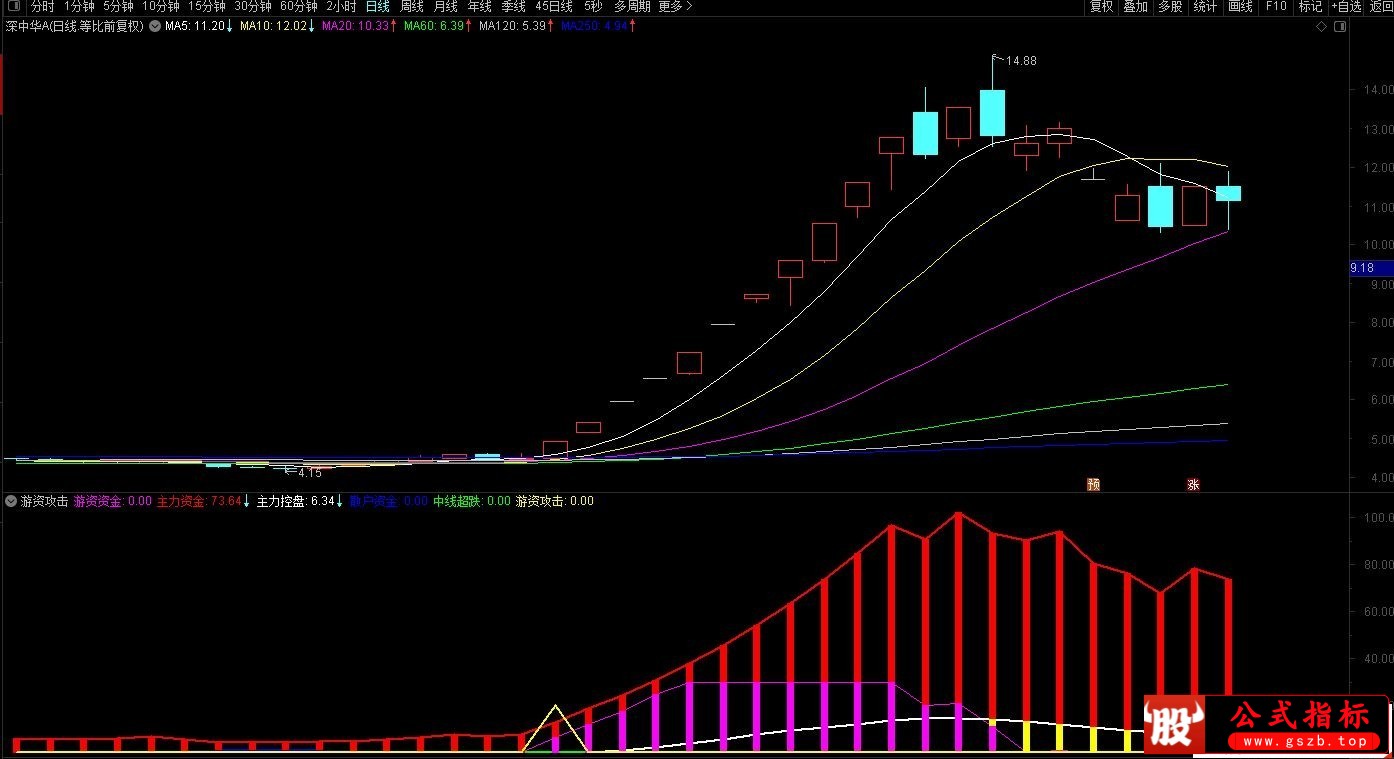1394x759 pixels.
Task: Click the 返回 back button
Action: (1380, 6)
